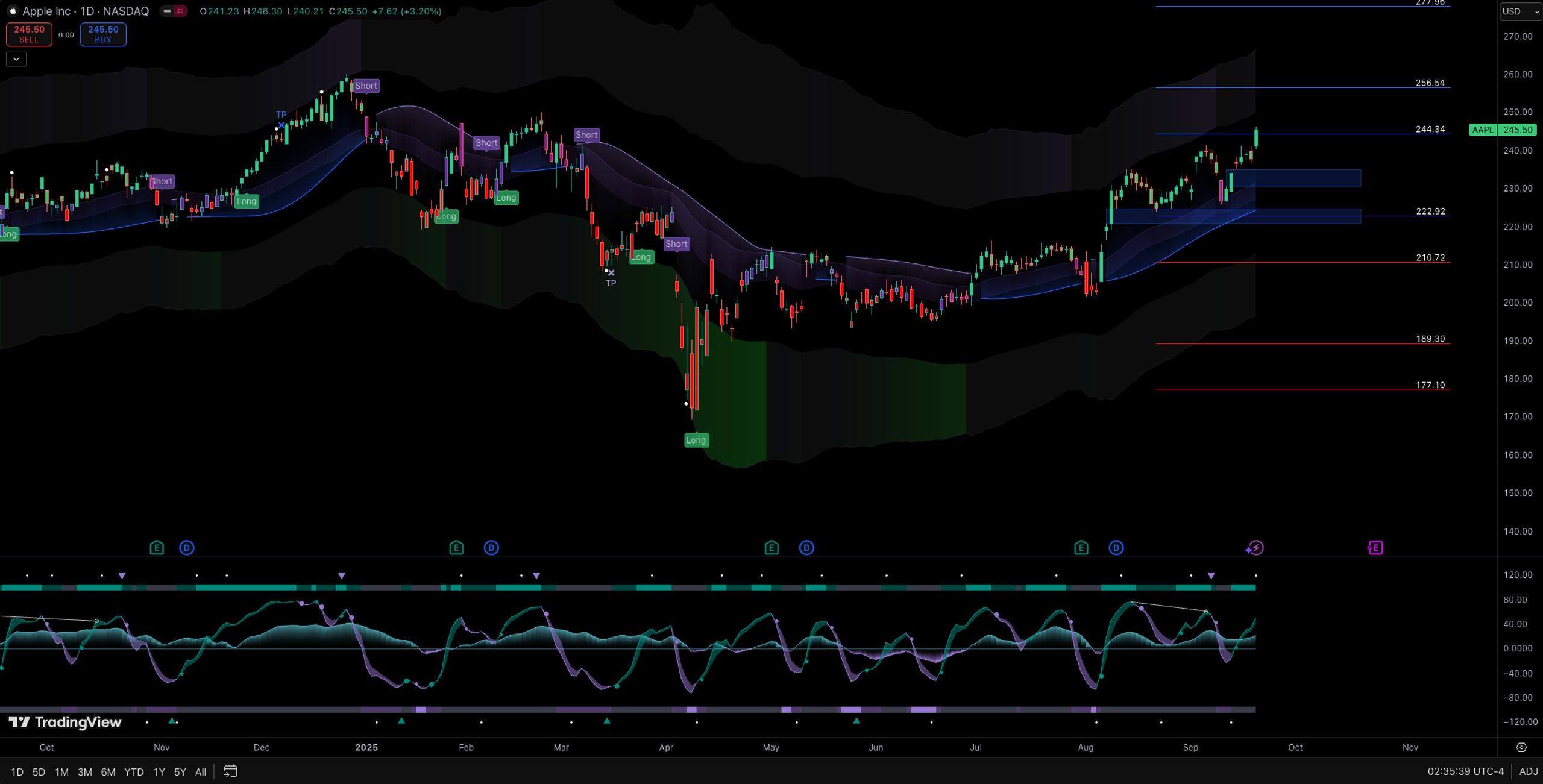Open the early May earnings marker

click(x=771, y=548)
